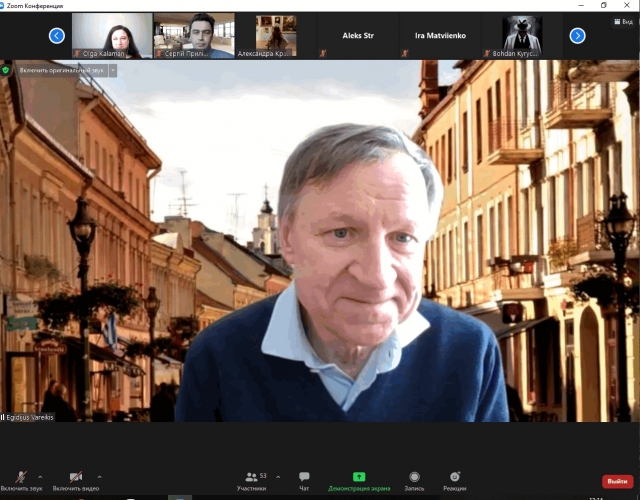Viewport: 640px width, 500px height.
Task: Unmute microphone with Включить звук icon
Action: pos(20,477)
